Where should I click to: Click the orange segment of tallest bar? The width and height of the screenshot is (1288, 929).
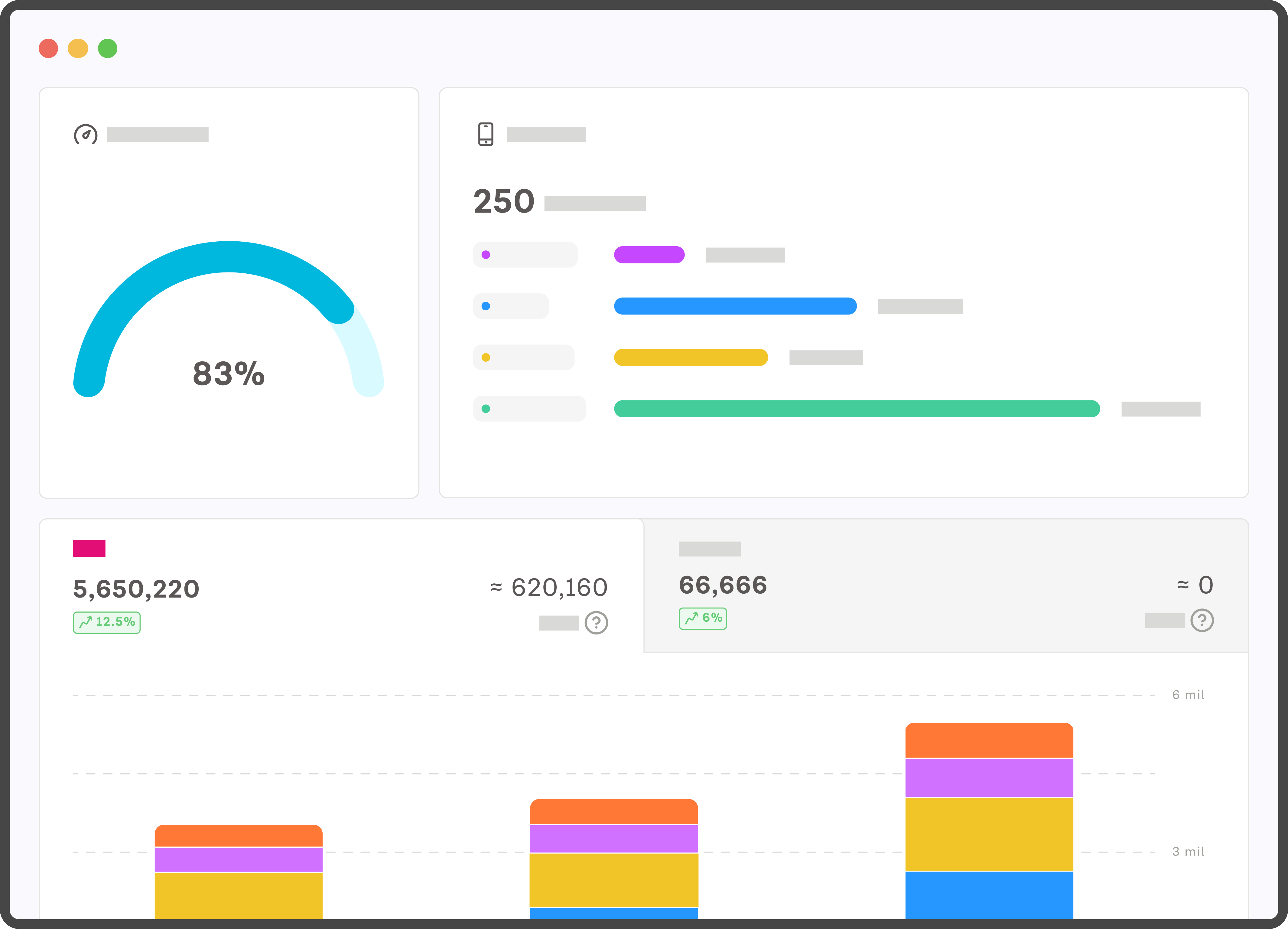[x=989, y=741]
